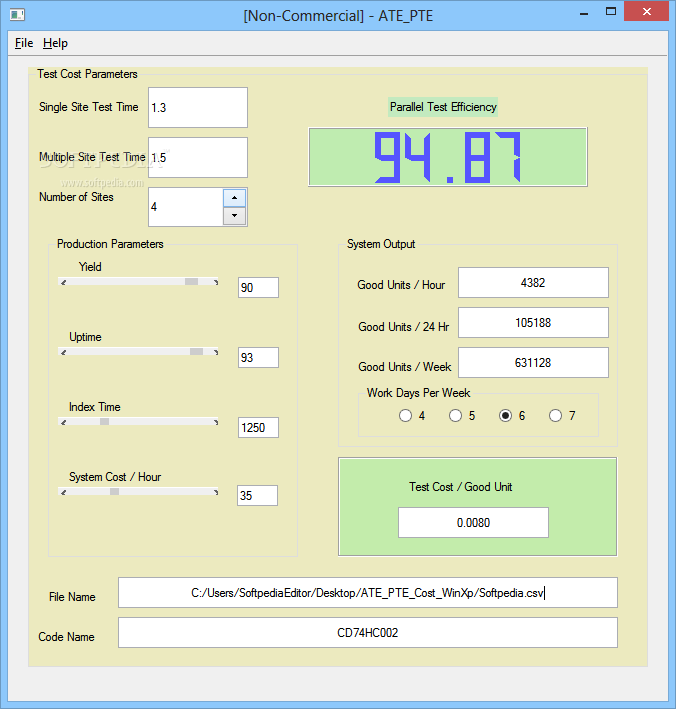The image size is (676, 709).
Task: Click the Yield value field showing 90
Action: tap(258, 288)
